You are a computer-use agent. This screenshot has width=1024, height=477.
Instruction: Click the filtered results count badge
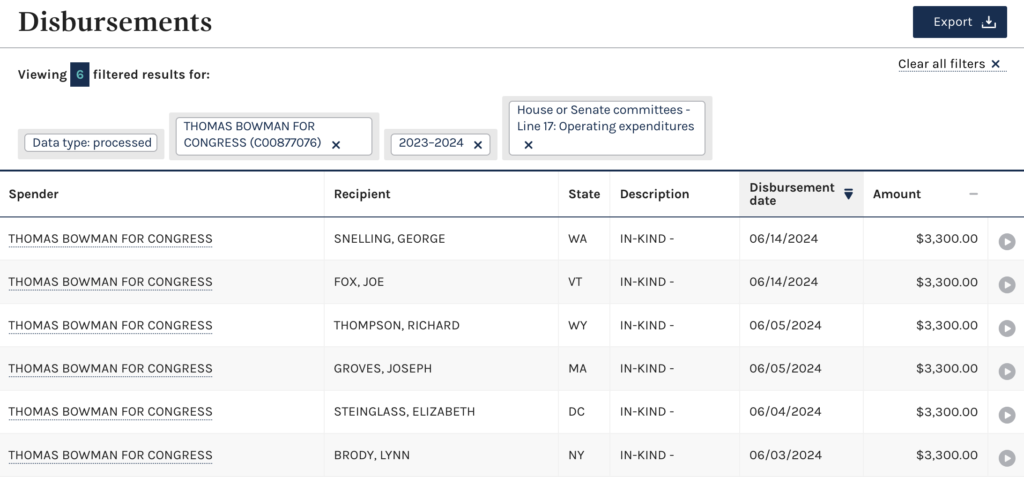pyautogui.click(x=80, y=74)
